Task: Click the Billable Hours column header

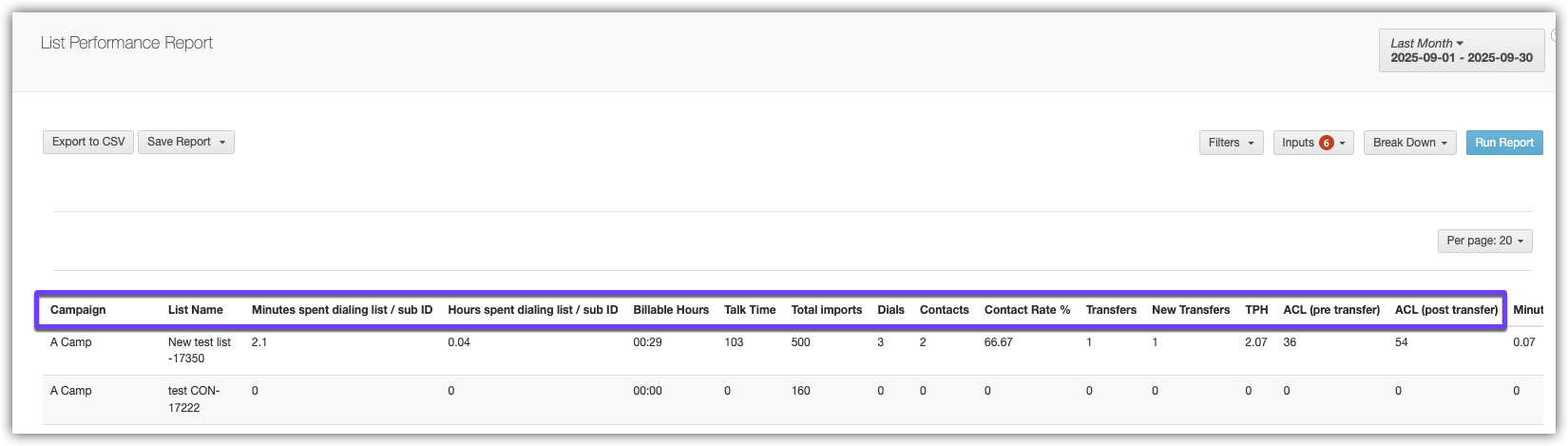Action: (x=671, y=310)
